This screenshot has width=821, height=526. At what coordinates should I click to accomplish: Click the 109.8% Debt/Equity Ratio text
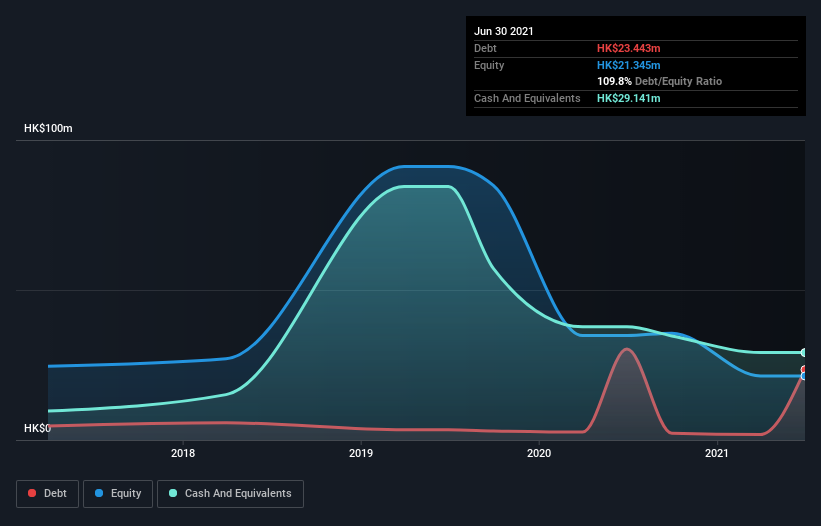tap(659, 81)
